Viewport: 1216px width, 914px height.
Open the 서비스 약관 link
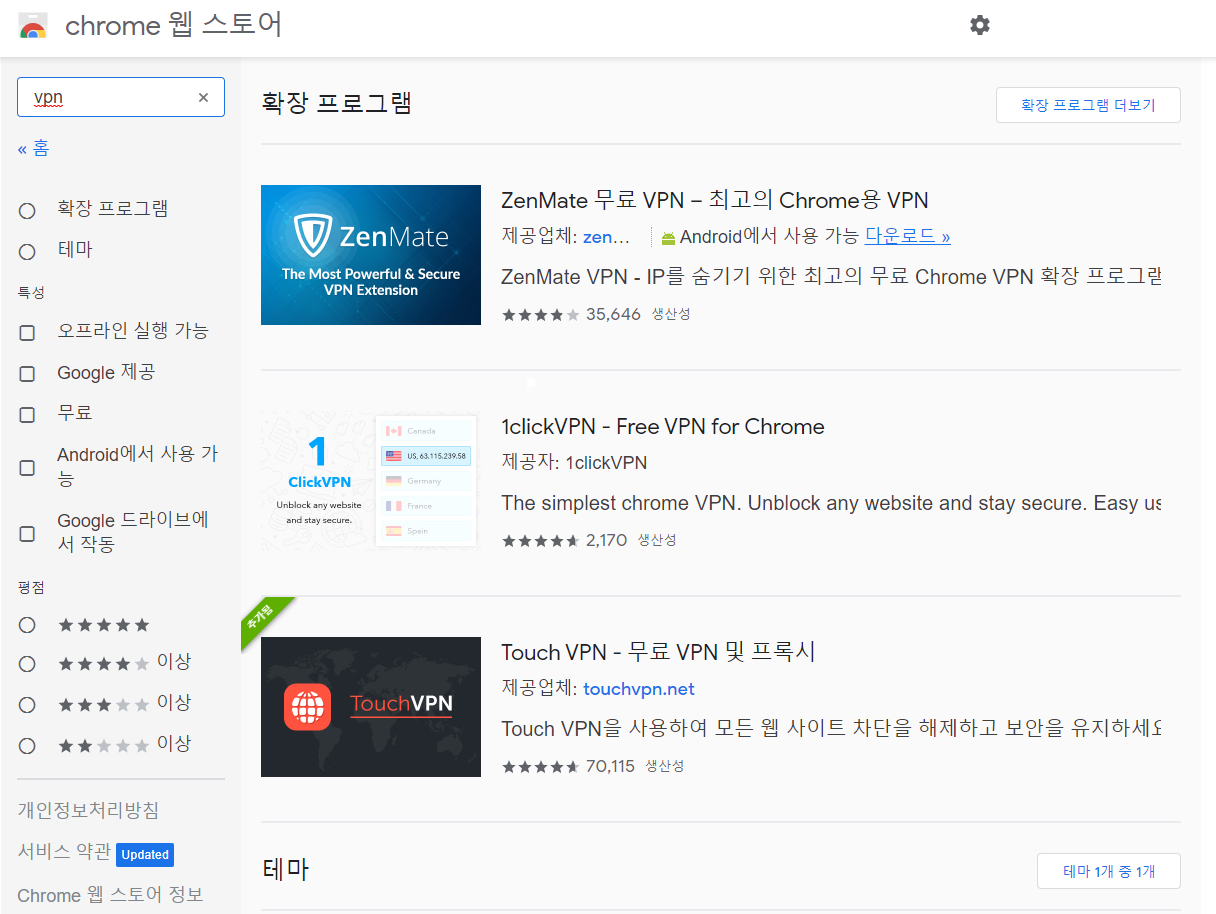64,852
